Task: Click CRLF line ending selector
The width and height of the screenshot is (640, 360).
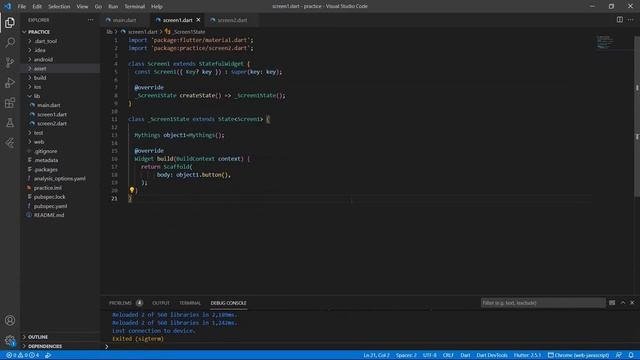Action: coord(448,355)
